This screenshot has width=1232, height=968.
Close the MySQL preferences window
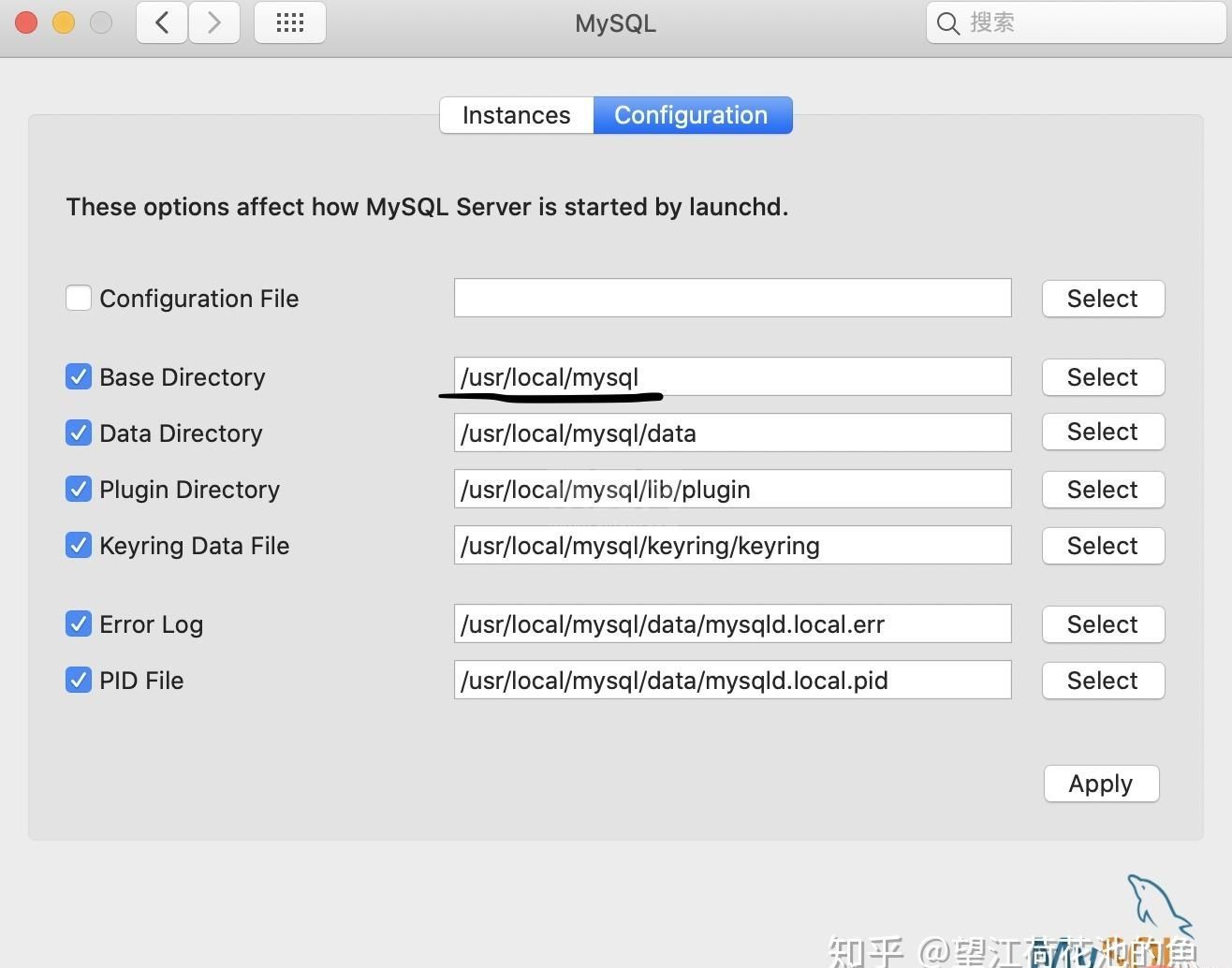(26, 22)
